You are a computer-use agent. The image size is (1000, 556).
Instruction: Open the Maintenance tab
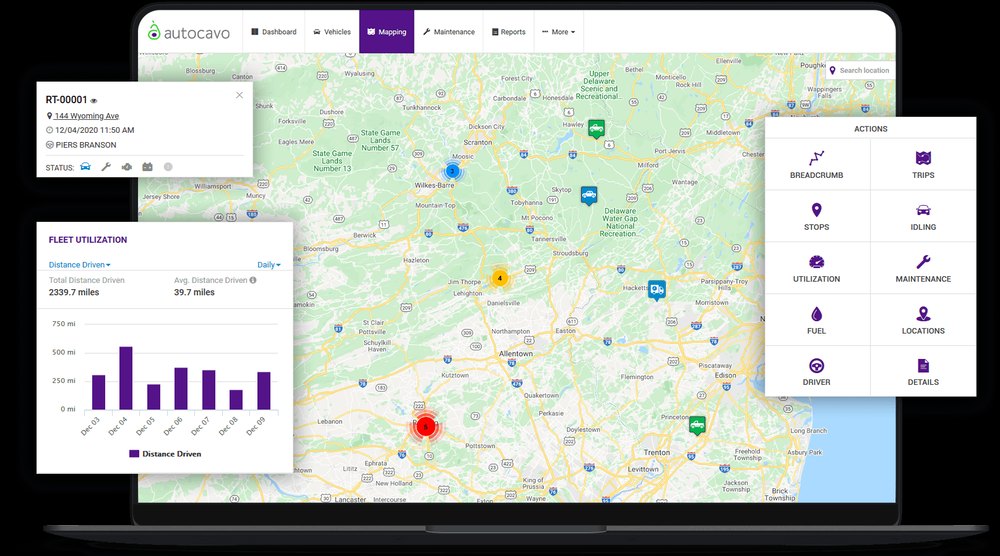coord(449,32)
